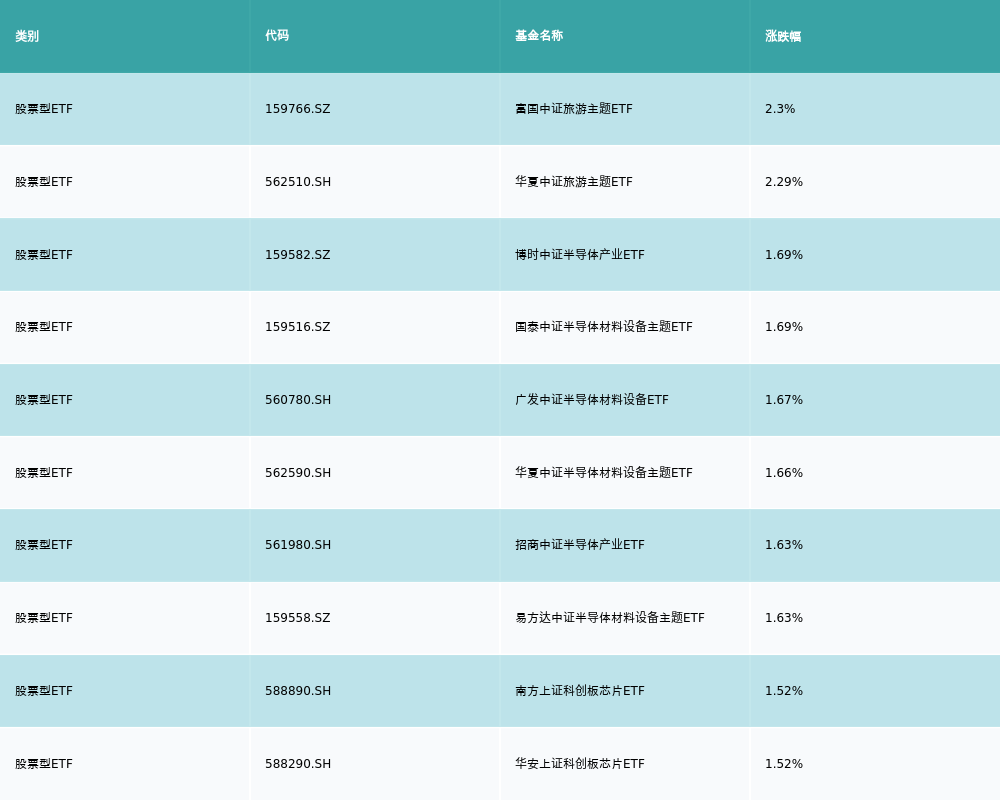Click fund name 富国中证旅游主题ETF
Viewport: 1000px width, 800px height.
pyautogui.click(x=574, y=109)
